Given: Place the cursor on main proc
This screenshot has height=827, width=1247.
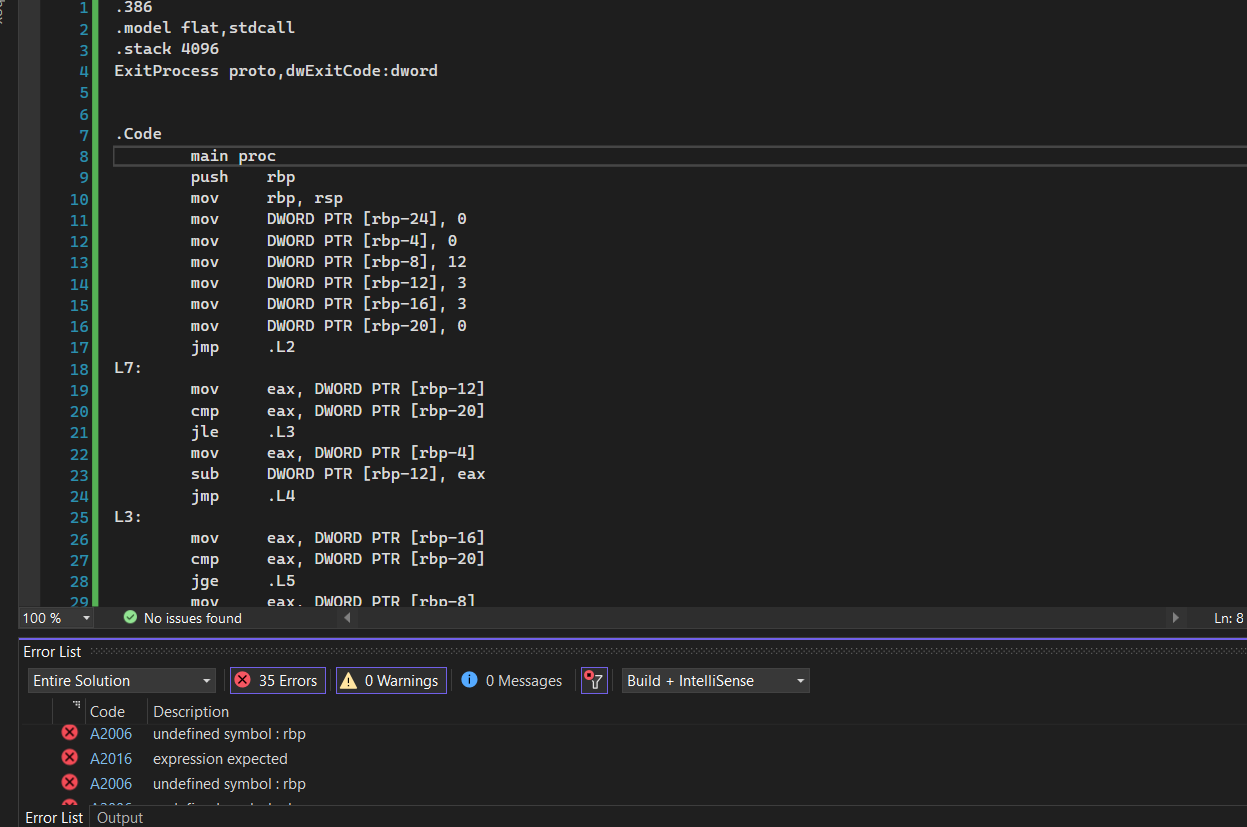Looking at the screenshot, I should pyautogui.click(x=233, y=156).
